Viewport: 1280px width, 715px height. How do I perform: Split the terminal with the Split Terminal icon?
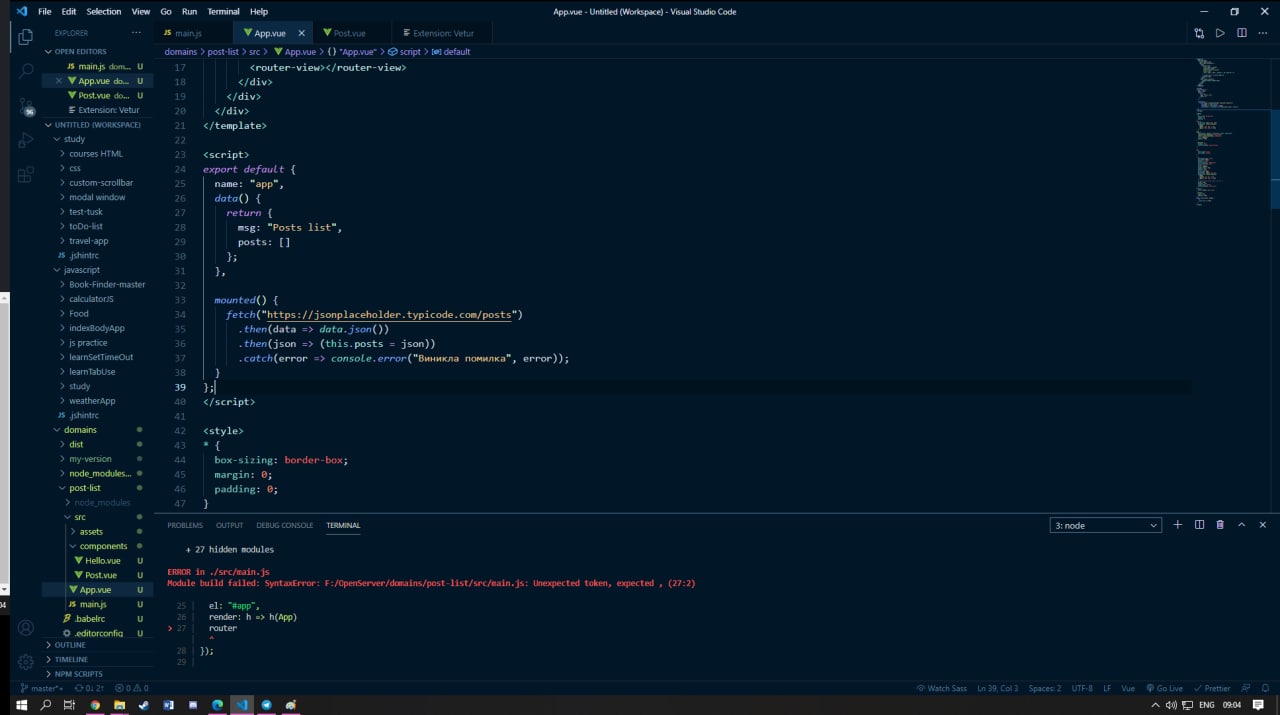pyautogui.click(x=1199, y=525)
